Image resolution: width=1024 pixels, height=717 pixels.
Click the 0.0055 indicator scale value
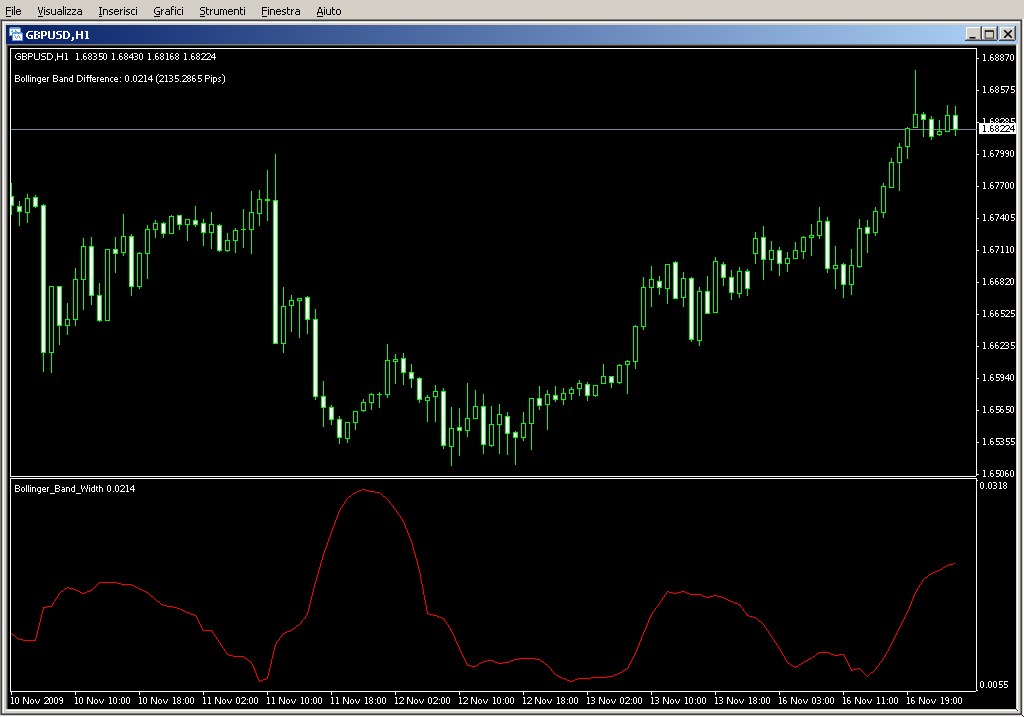pos(993,684)
